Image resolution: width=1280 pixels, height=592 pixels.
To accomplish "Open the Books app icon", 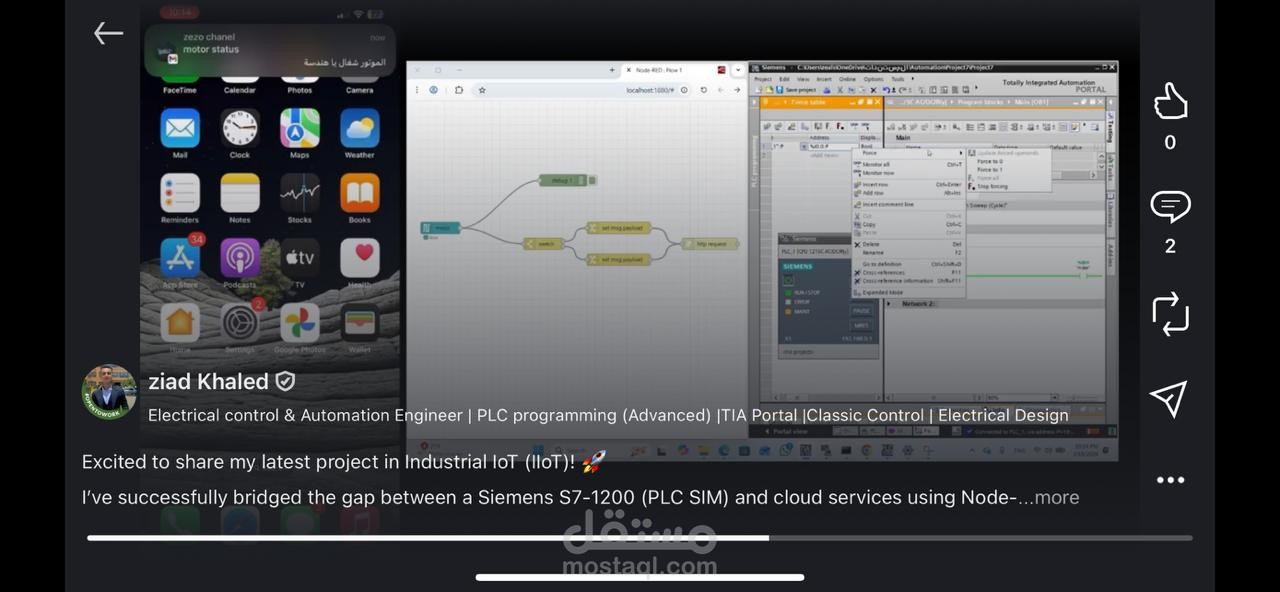I will pos(360,194).
